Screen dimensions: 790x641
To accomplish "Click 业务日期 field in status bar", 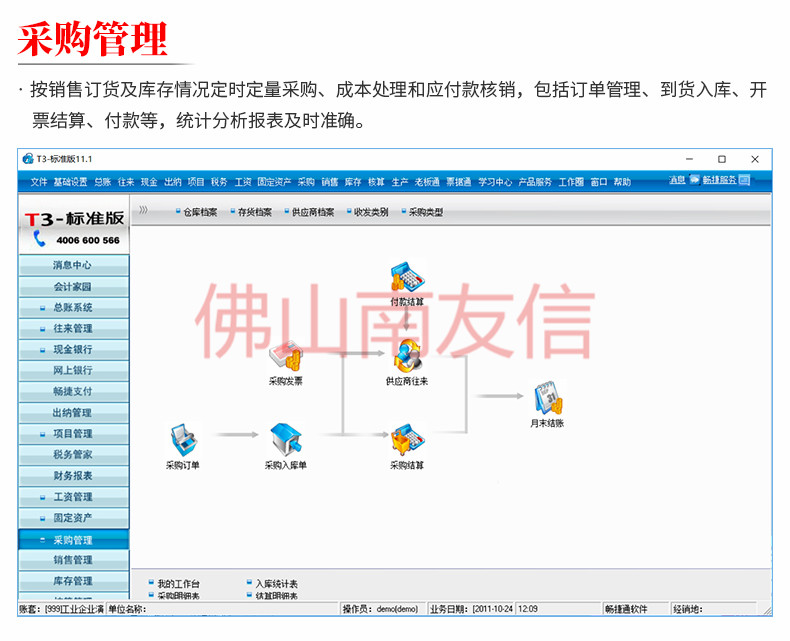I will point(470,609).
